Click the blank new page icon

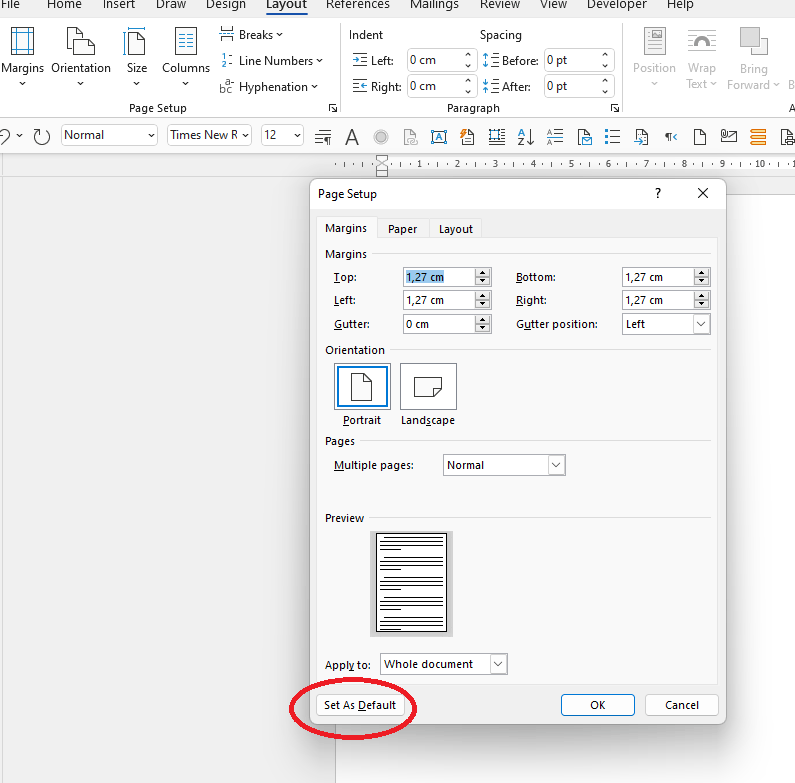(x=700, y=136)
